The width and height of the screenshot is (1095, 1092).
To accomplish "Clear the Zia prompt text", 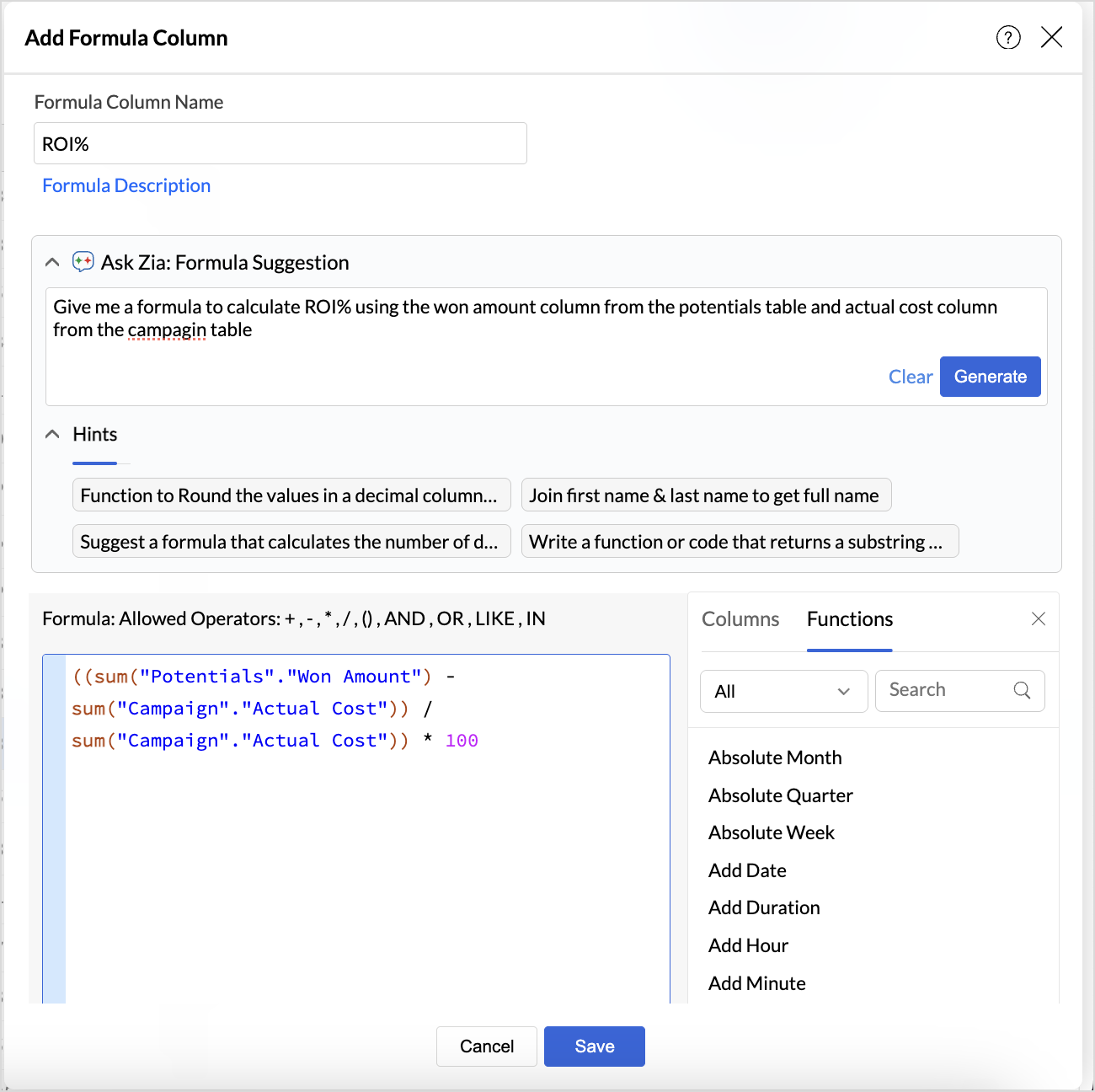I will click(x=910, y=377).
